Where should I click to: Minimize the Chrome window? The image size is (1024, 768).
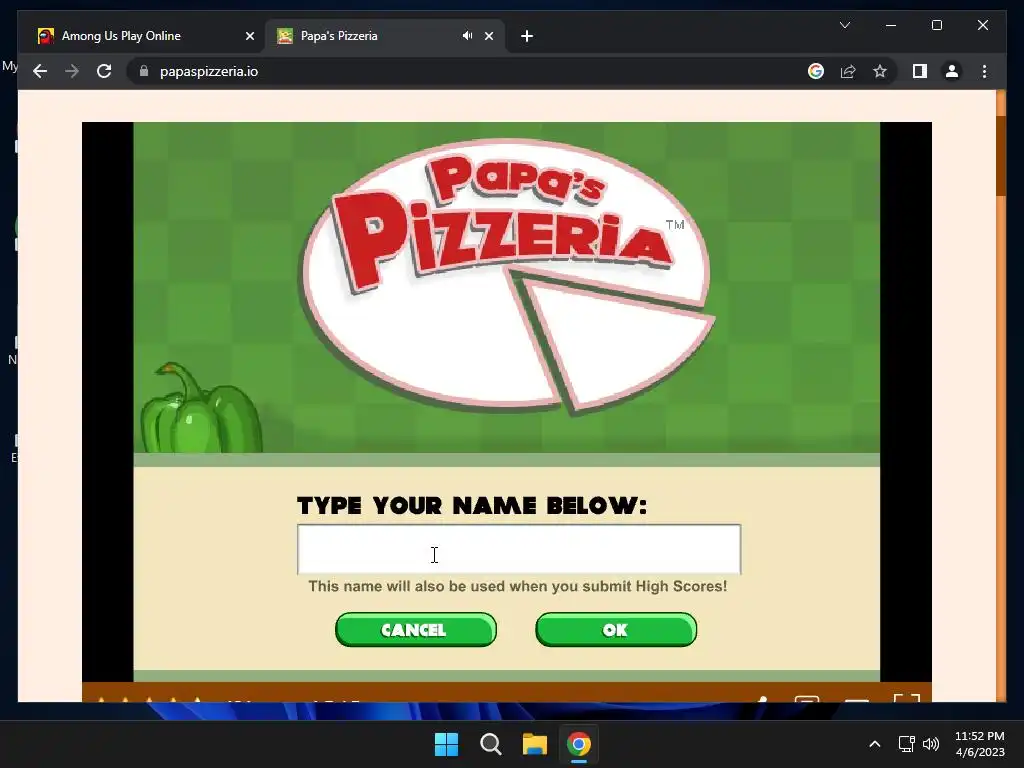891,25
